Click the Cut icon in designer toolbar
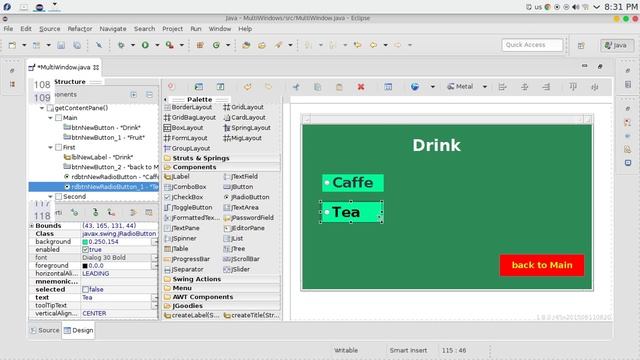Viewport: 640px width, 360px height. [296, 87]
